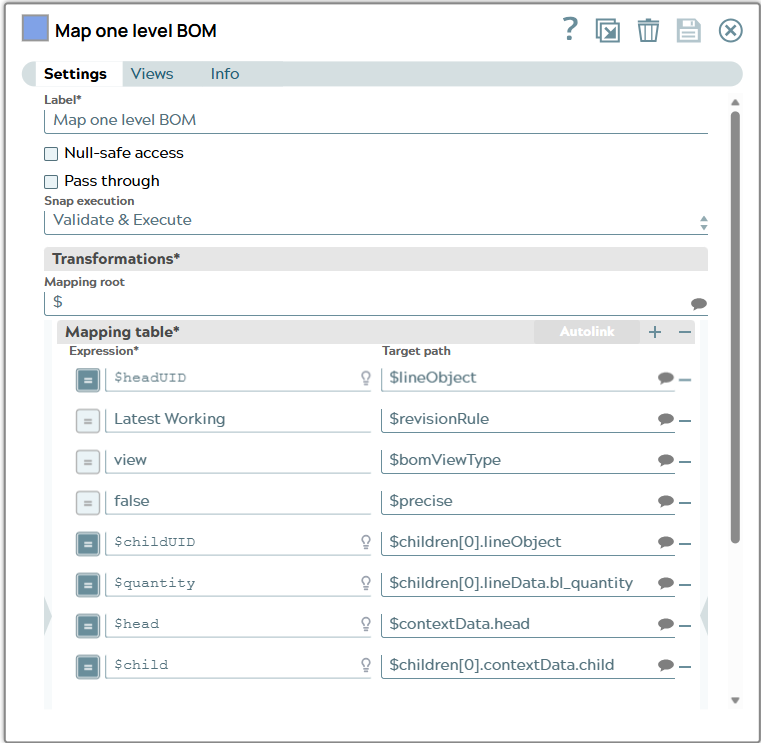Open comment bubble for $contextData.head target
The image size is (761, 743).
[x=665, y=624]
